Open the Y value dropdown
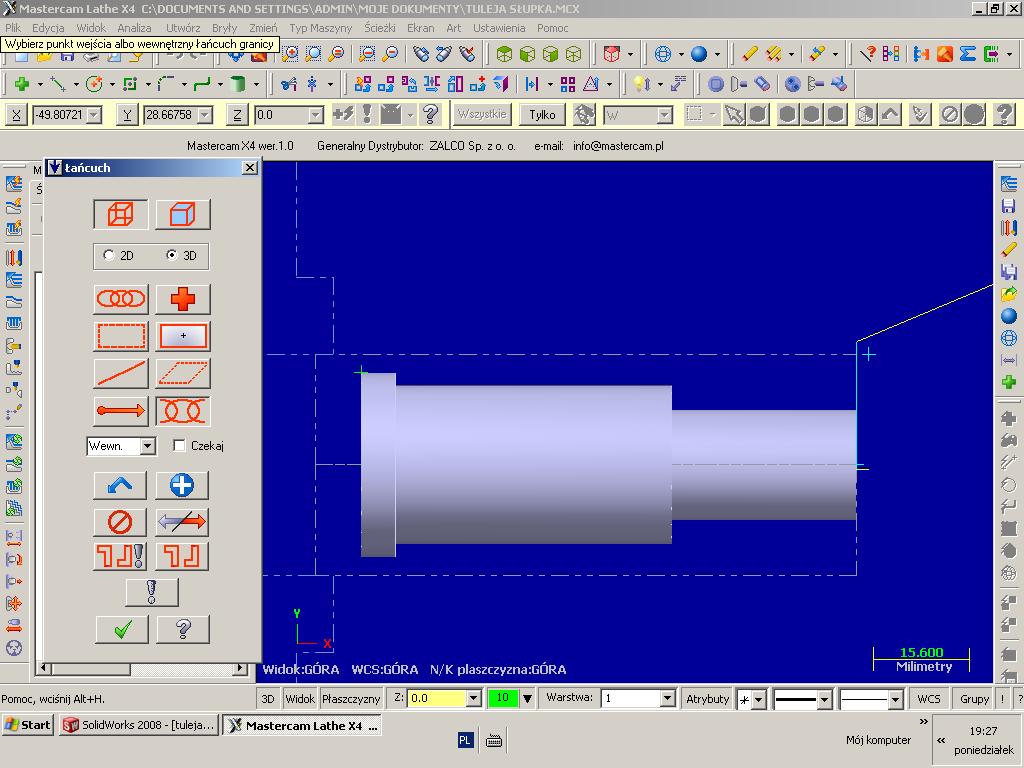The image size is (1024, 768). coord(206,116)
